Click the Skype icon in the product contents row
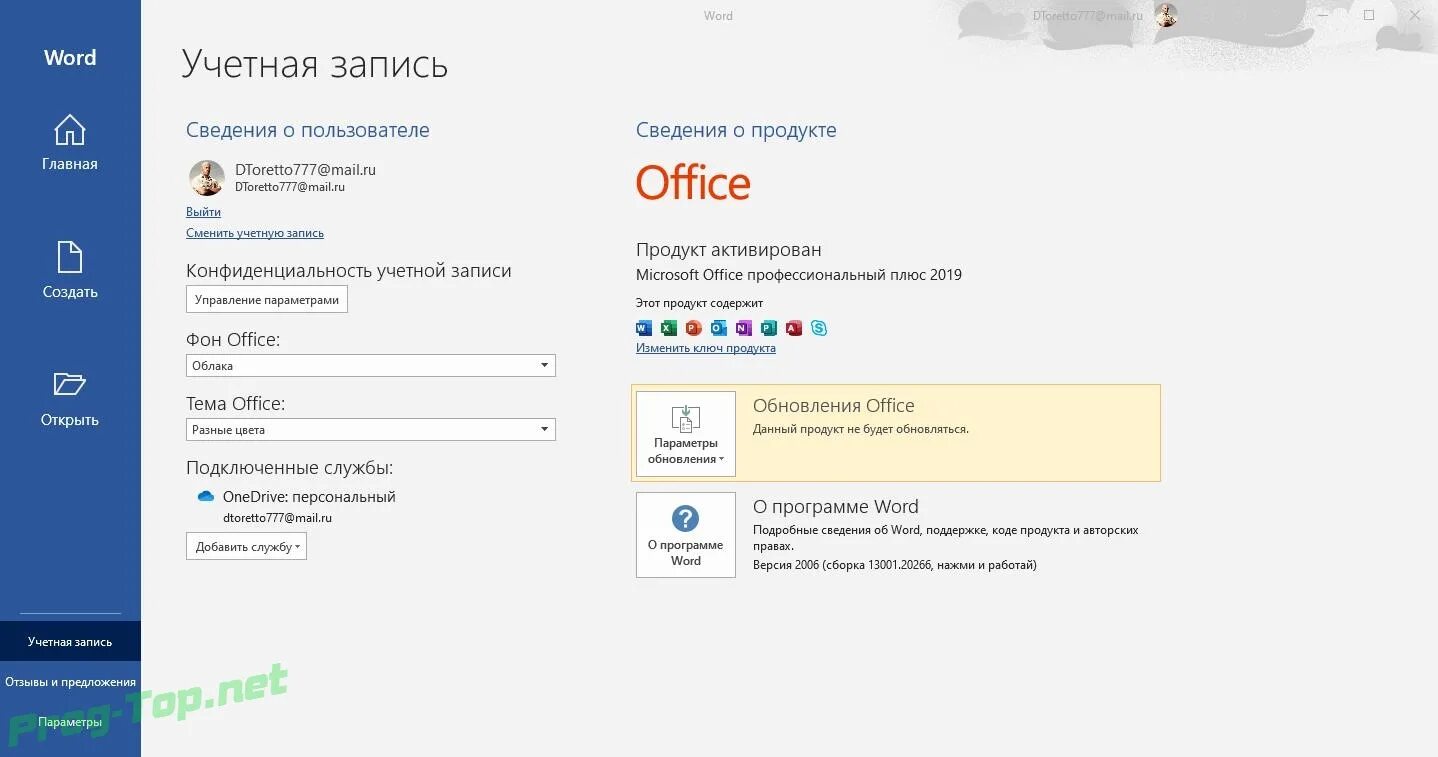 (x=818, y=328)
